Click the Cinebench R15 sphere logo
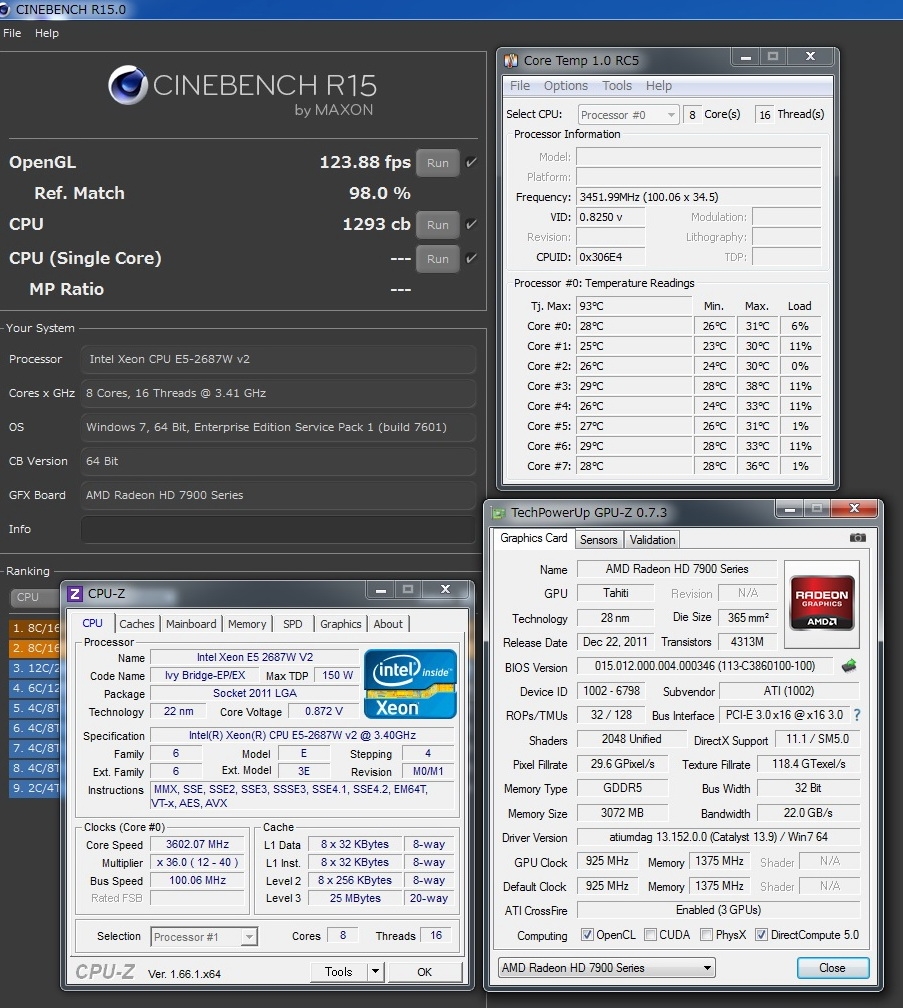 128,86
